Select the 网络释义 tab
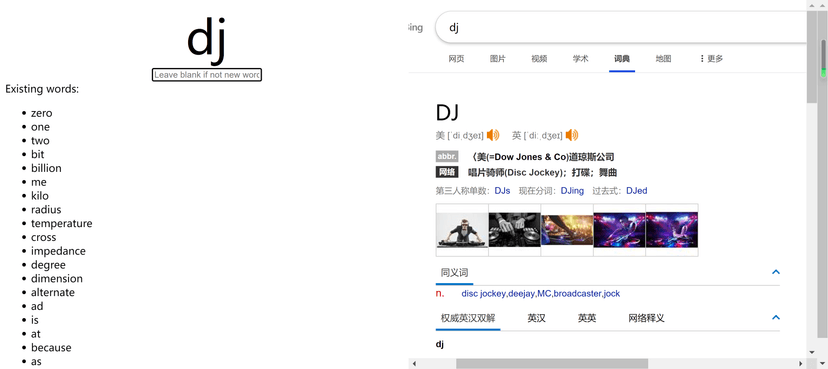 coord(646,318)
